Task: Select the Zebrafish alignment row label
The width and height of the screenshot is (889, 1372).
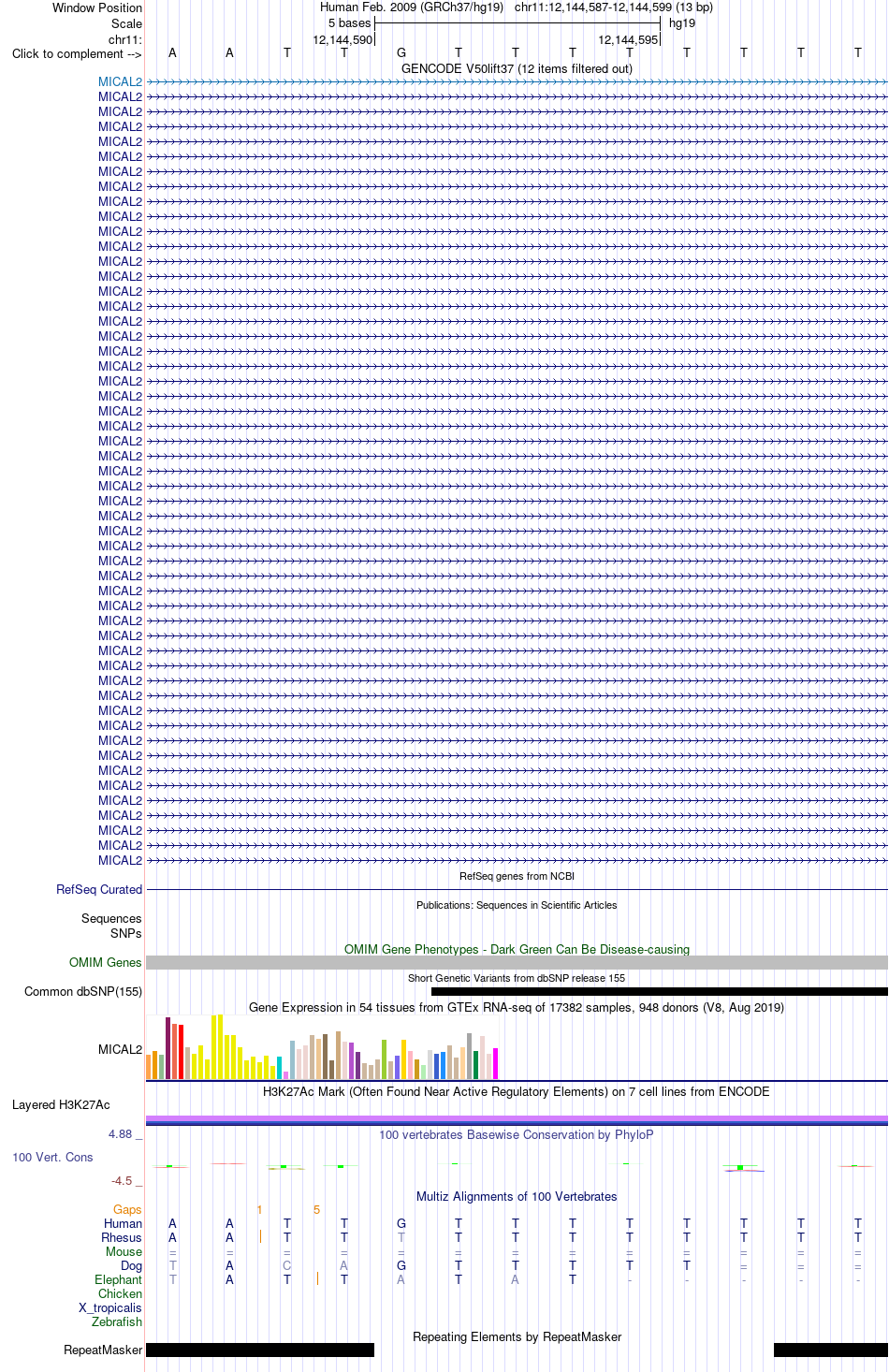Action: click(x=117, y=1321)
